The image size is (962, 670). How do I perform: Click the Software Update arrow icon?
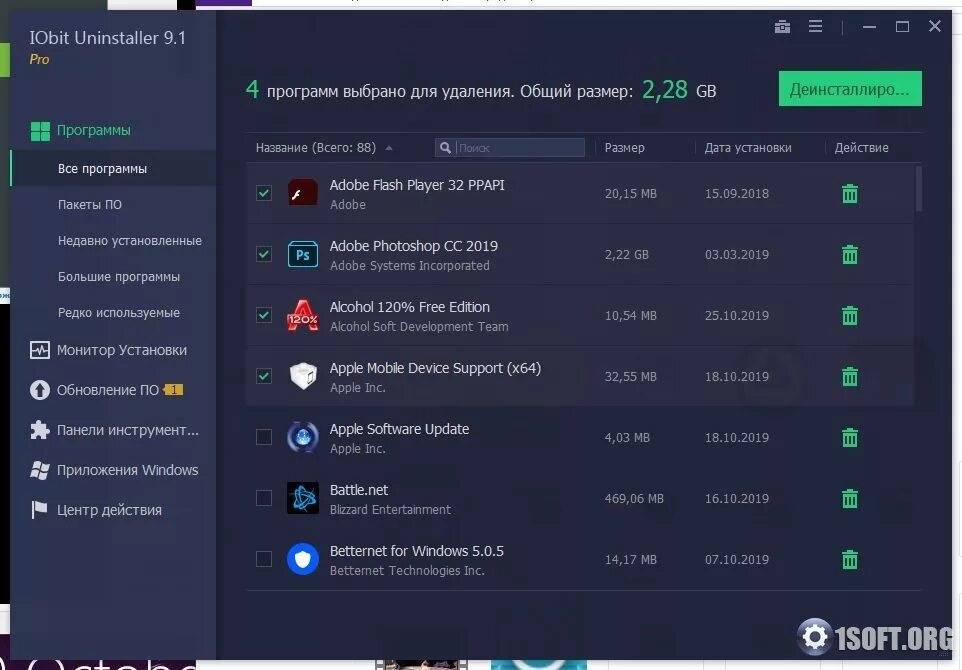tap(40, 390)
